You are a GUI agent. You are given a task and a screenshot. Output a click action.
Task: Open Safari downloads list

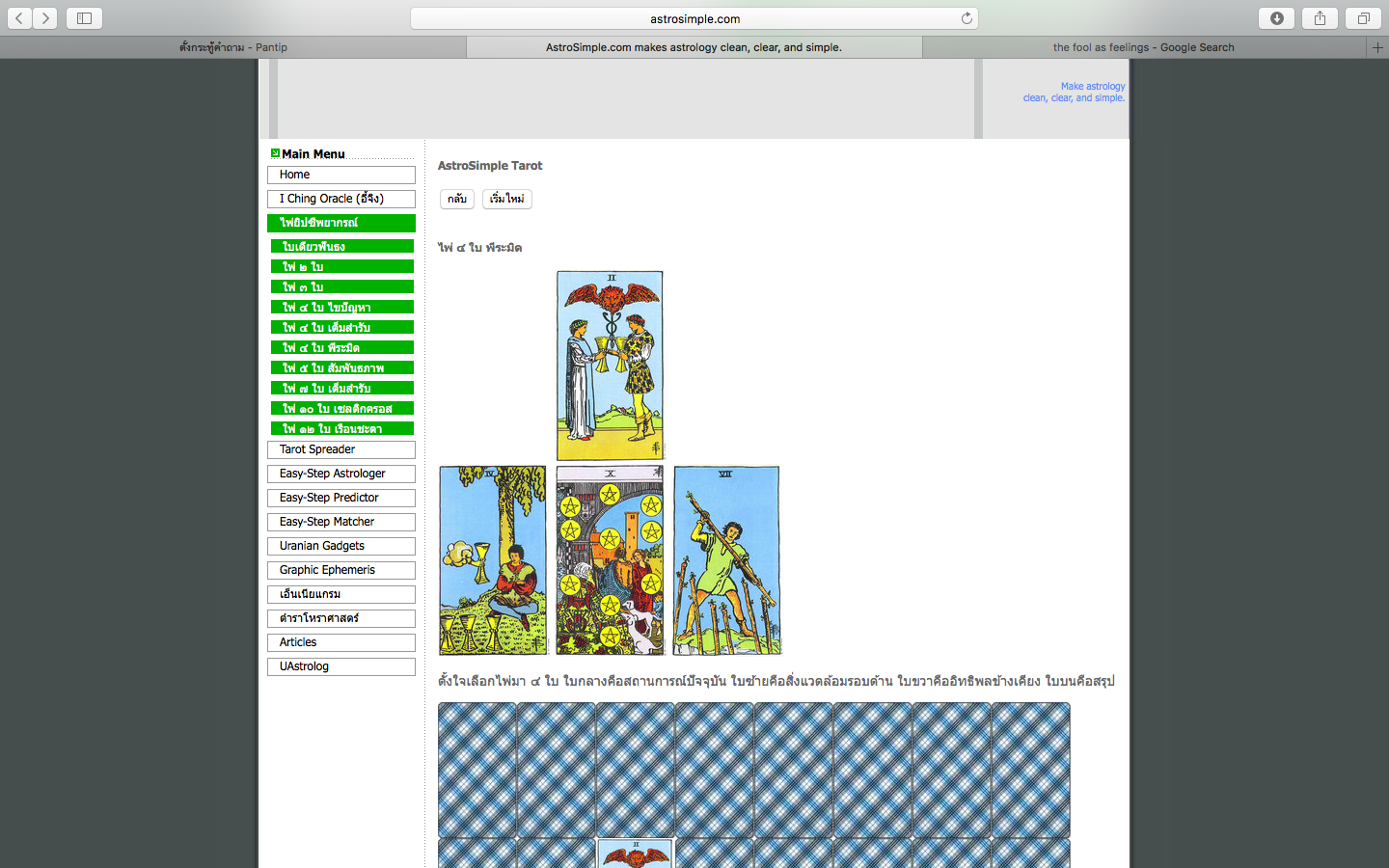point(1276,18)
